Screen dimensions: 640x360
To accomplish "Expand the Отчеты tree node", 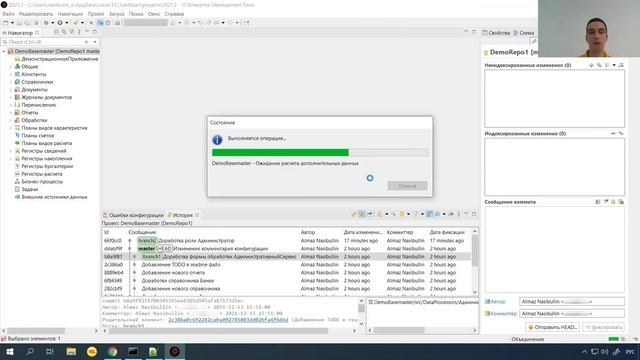I will coord(11,113).
